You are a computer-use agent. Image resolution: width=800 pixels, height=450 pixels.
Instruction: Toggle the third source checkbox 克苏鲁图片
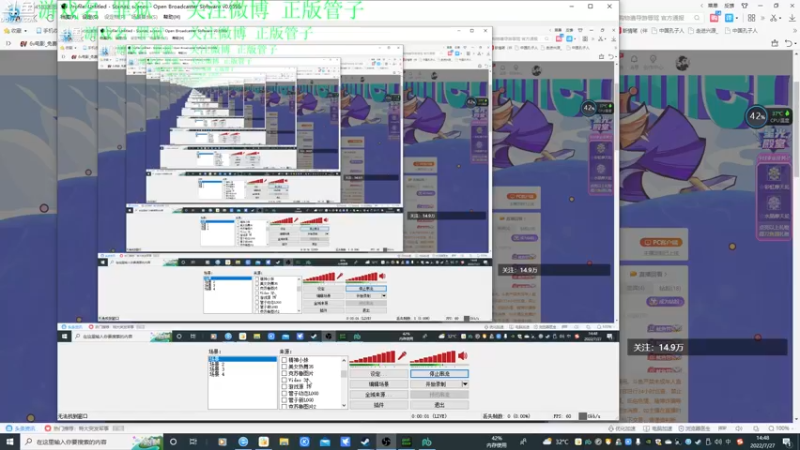pyautogui.click(x=284, y=373)
